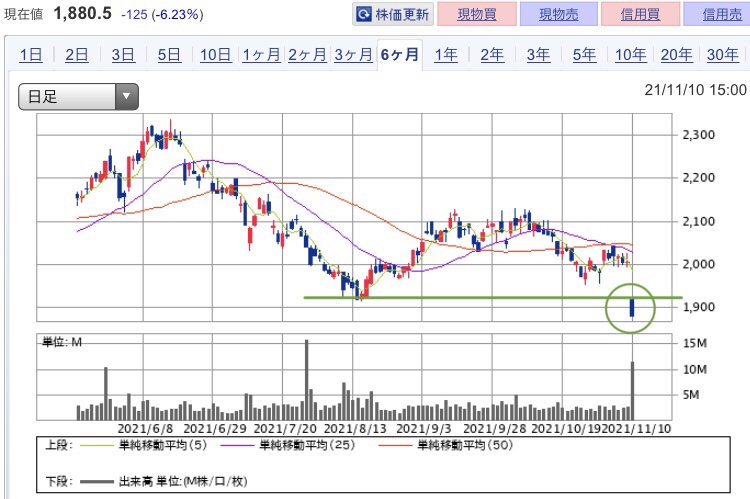This screenshot has height=499, width=750.
Task: Select the 2年 chart period tab
Action: coord(492,55)
